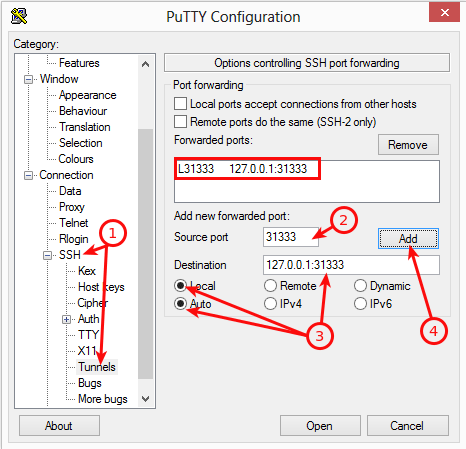Click the Open button
466x449 pixels.
pos(320,426)
